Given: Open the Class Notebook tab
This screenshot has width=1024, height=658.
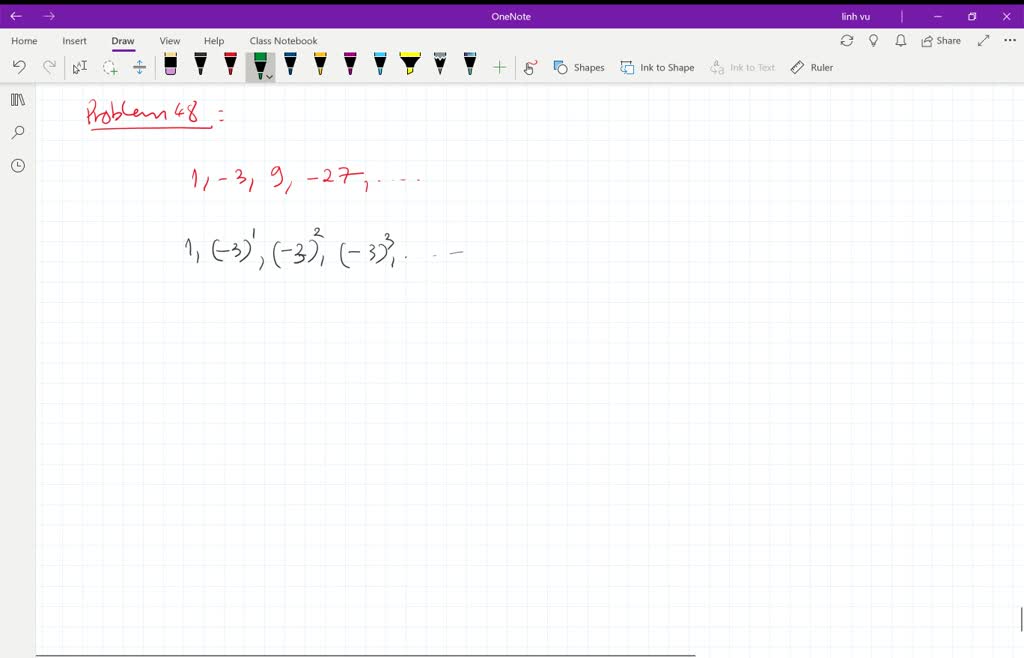Looking at the screenshot, I should pyautogui.click(x=283, y=40).
